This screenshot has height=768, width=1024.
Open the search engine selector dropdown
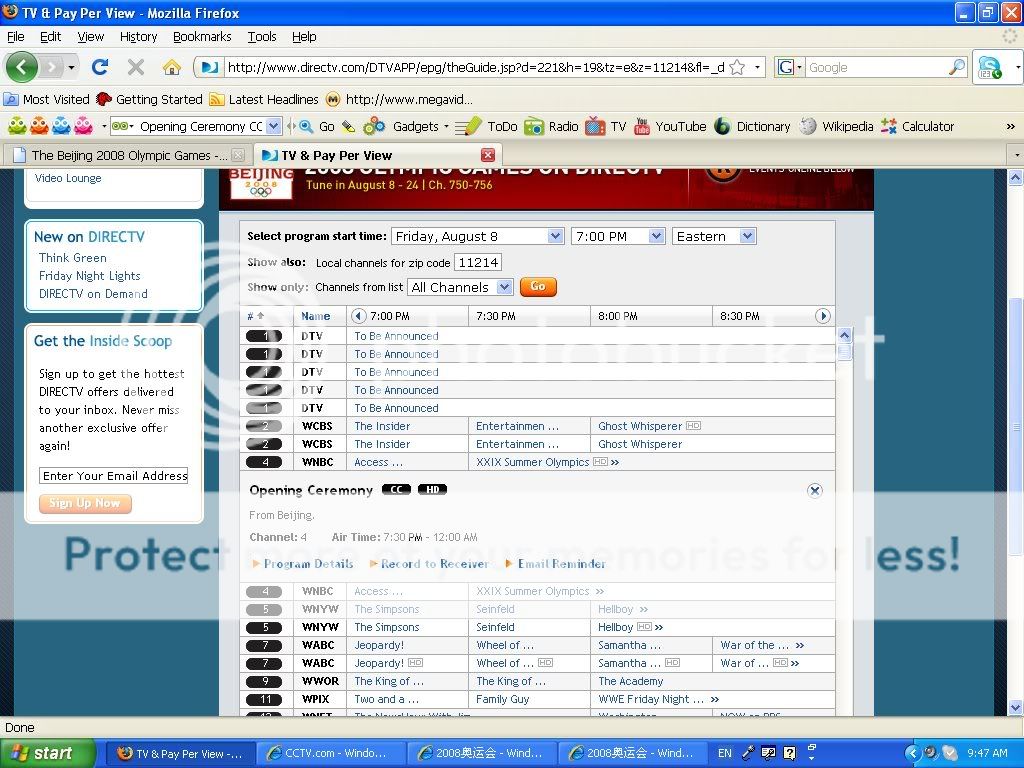point(790,67)
